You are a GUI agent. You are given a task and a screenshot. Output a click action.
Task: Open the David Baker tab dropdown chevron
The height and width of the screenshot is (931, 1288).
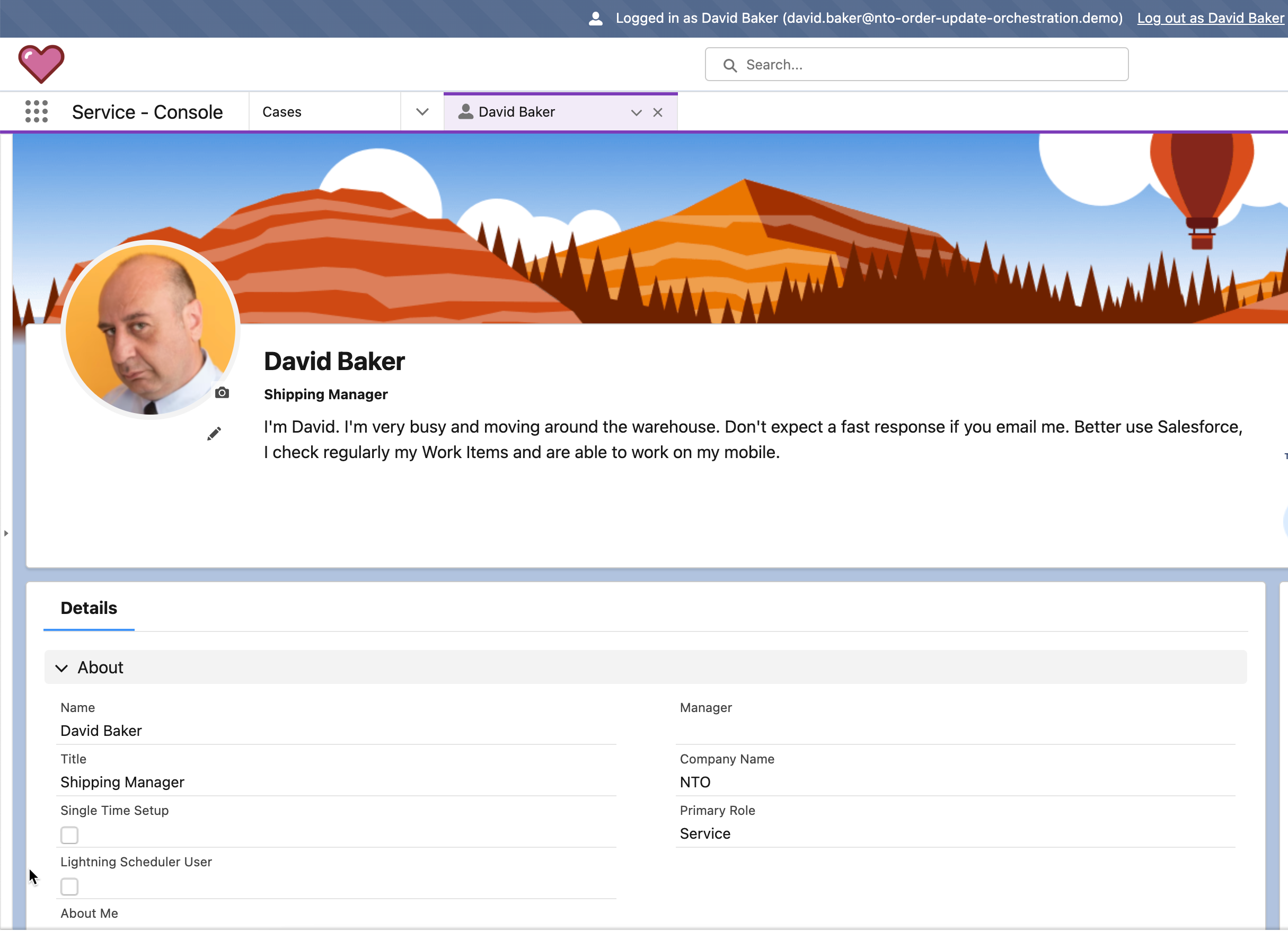[x=636, y=112]
